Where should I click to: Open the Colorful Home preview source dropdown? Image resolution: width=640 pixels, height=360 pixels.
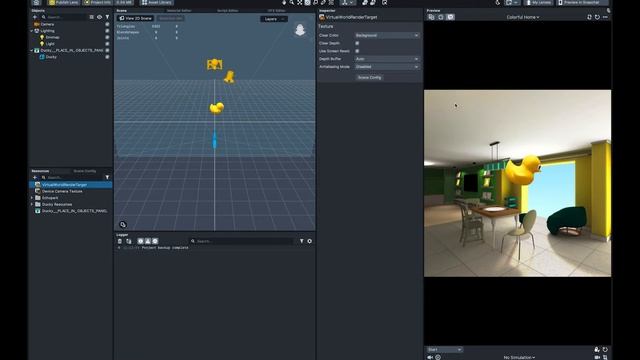click(x=523, y=17)
